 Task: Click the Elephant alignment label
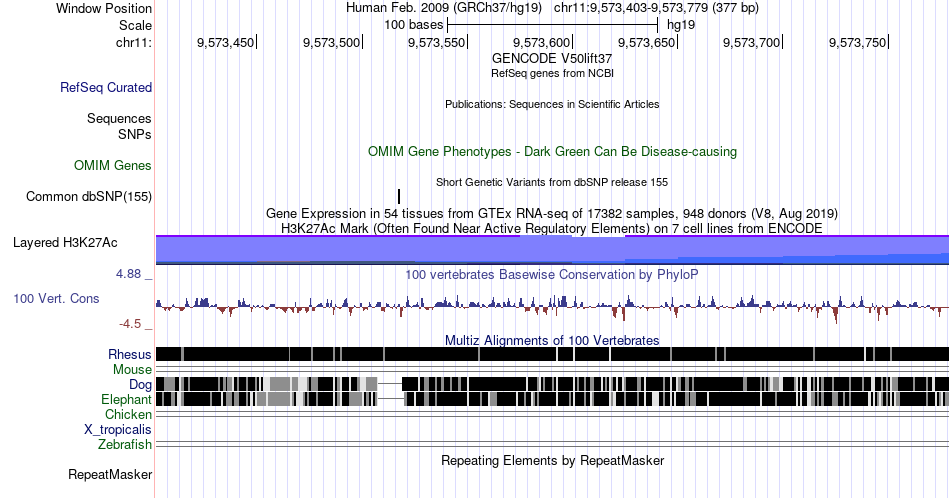click(126, 399)
